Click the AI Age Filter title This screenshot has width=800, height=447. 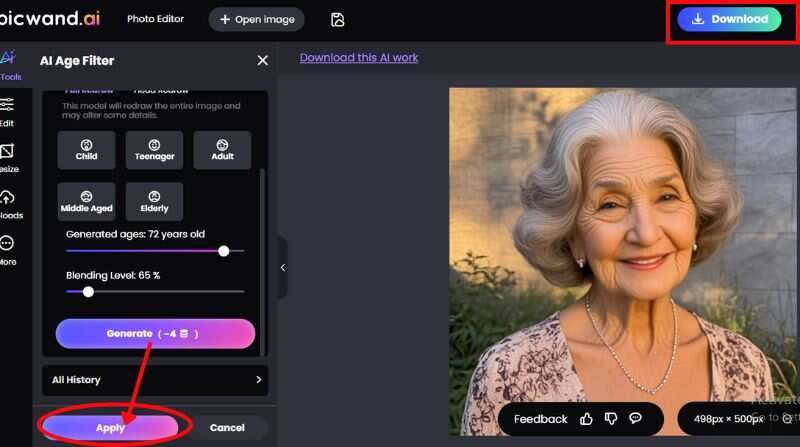(77, 61)
